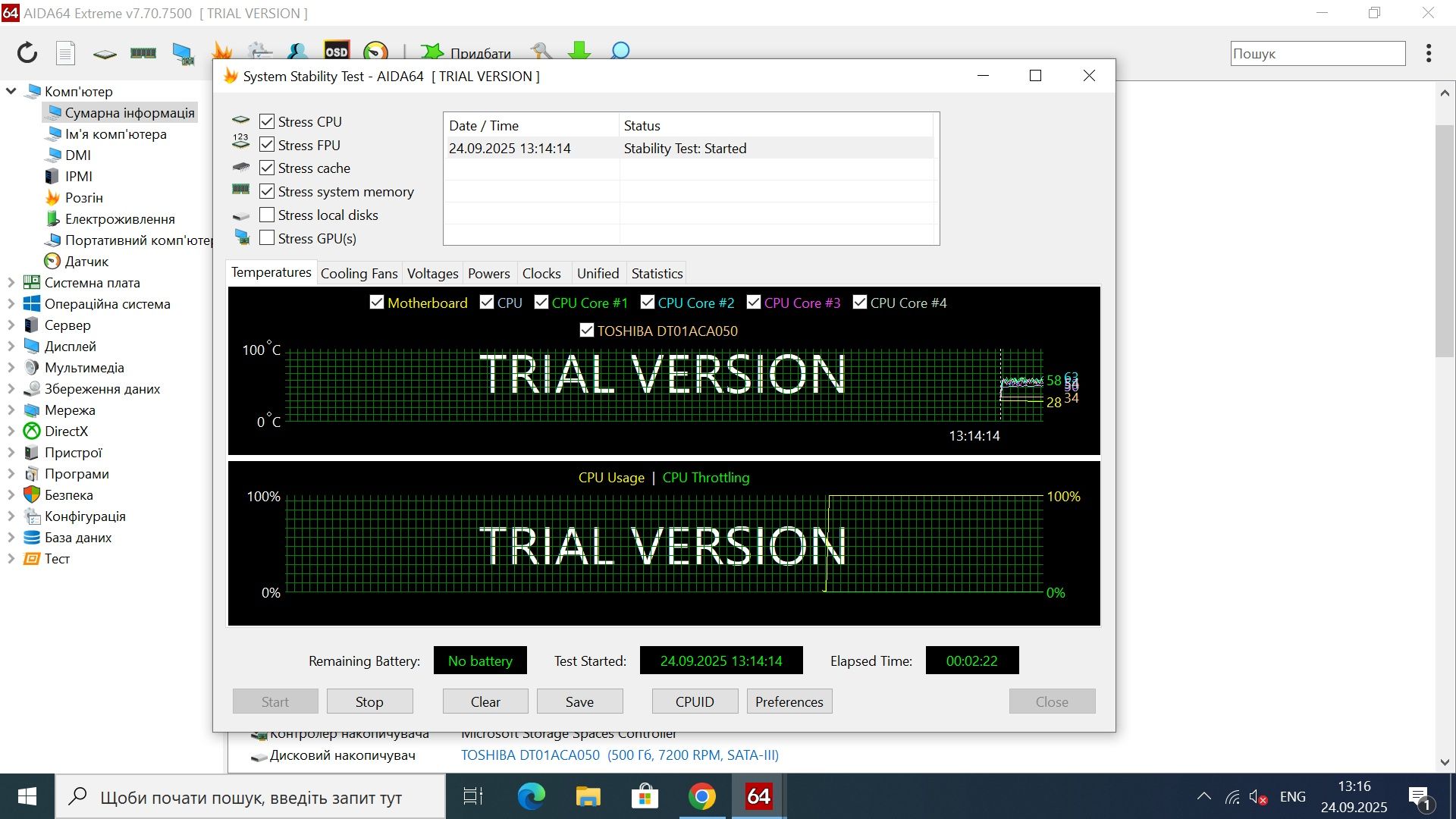Viewport: 1456px width, 819px height.
Task: Click the memory module toolbar icon
Action: pos(143,52)
